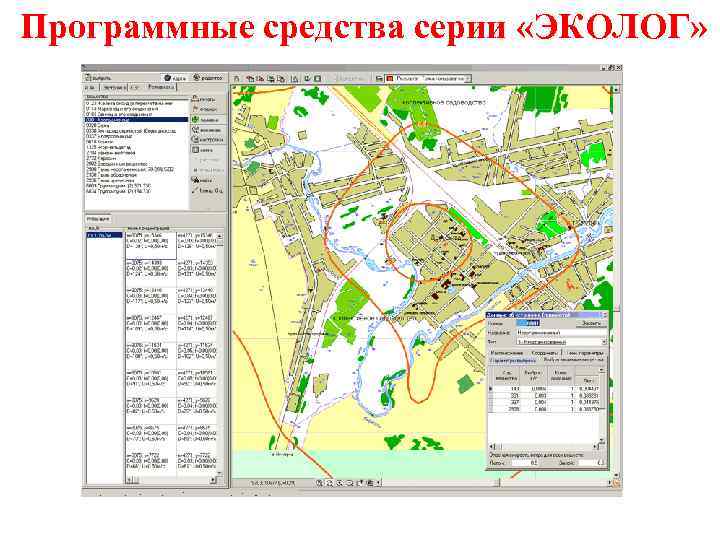The height and width of the screenshot is (540, 720).
Task: Click the "Конц." button with the pencil icon
Action: (208, 190)
